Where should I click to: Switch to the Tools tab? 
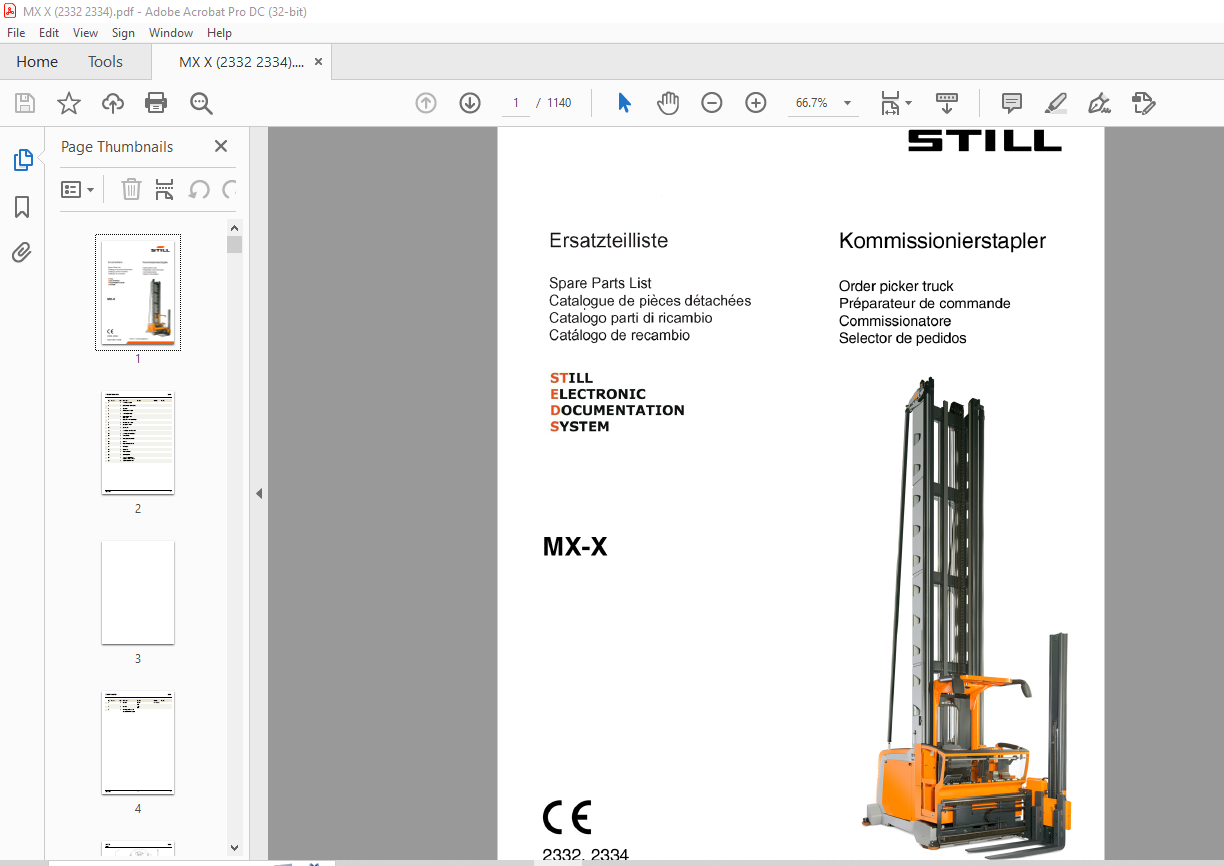(105, 62)
